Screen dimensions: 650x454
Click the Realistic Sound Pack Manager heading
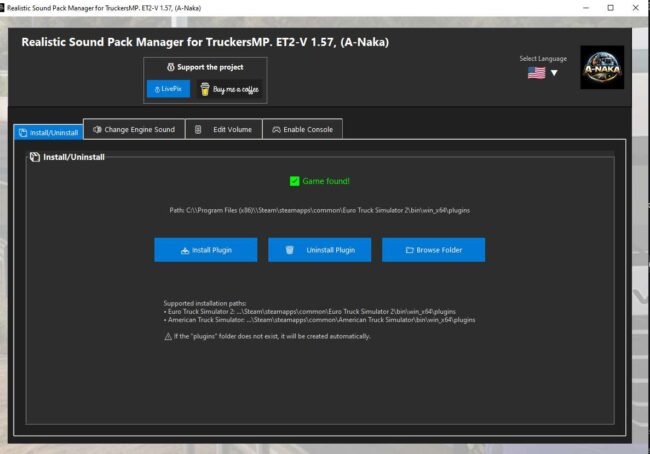point(205,42)
